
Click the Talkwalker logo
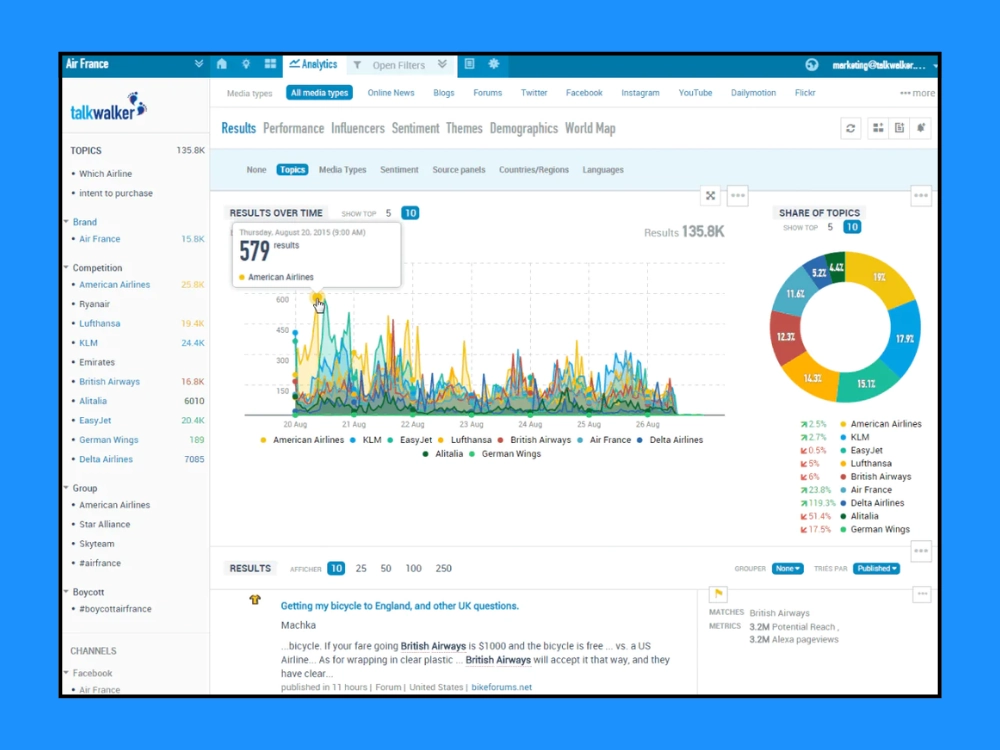pyautogui.click(x=108, y=108)
